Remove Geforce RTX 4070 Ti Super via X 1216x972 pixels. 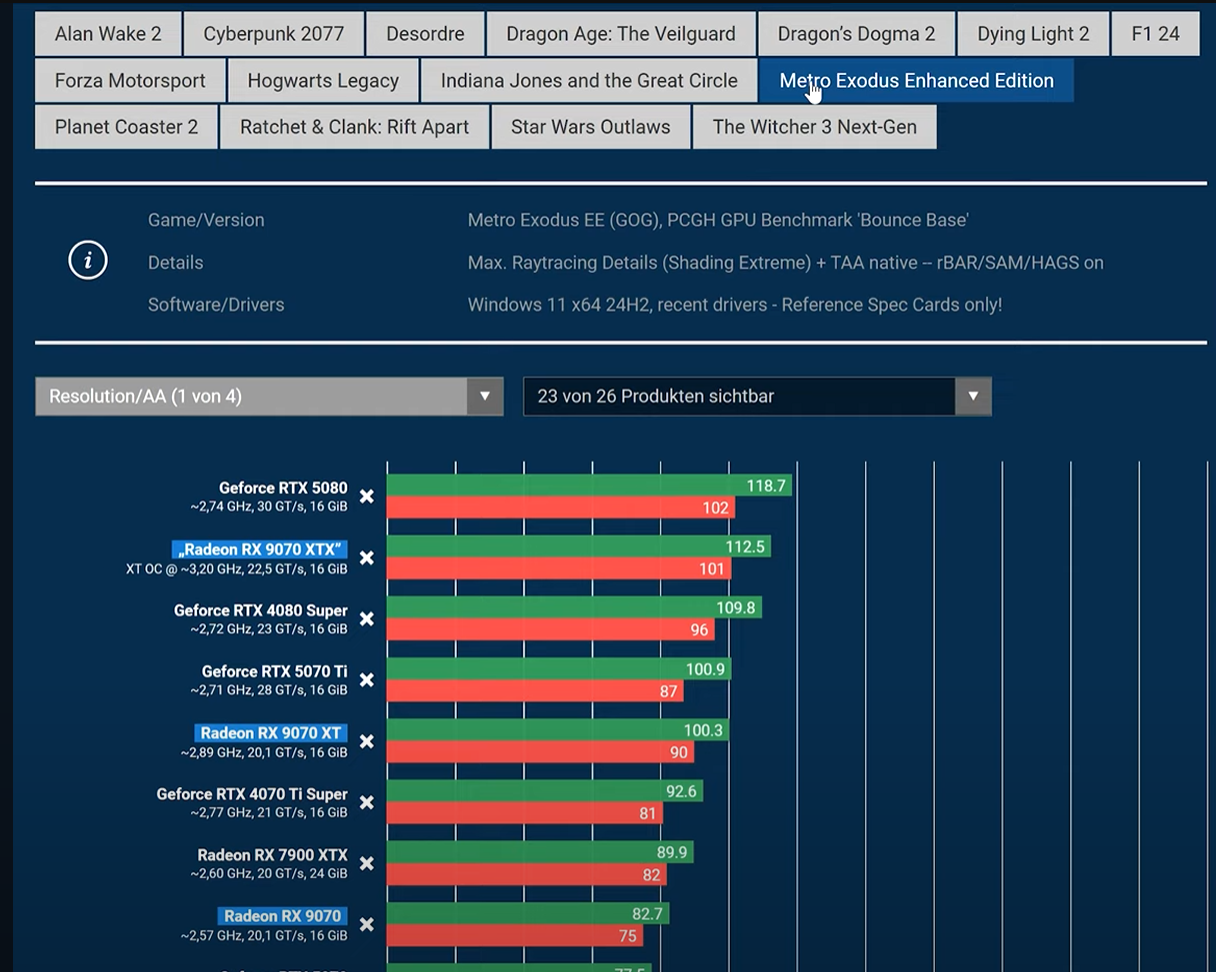click(x=367, y=802)
